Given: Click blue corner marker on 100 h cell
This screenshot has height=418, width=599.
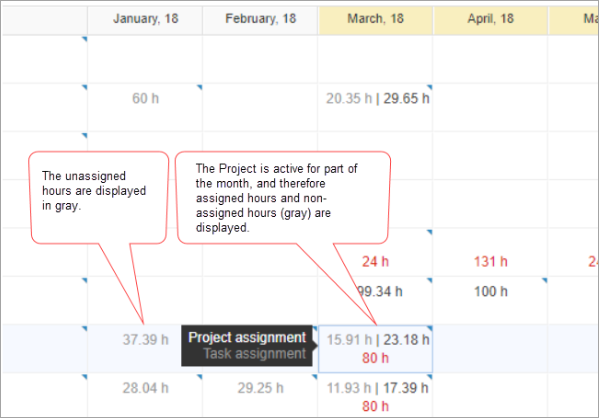Looking at the screenshot, I should click(544, 280).
